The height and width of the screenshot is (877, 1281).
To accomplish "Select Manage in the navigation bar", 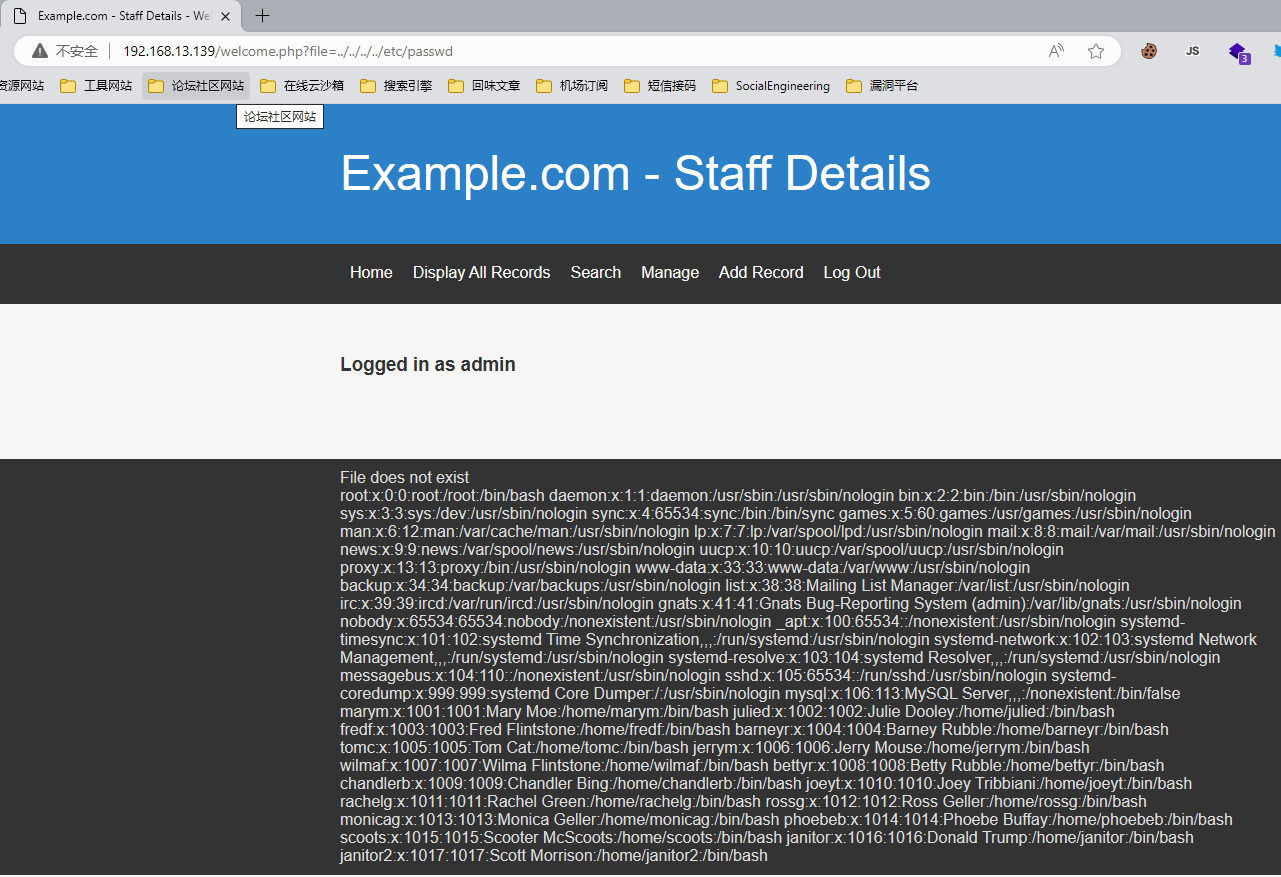I will 670,273.
